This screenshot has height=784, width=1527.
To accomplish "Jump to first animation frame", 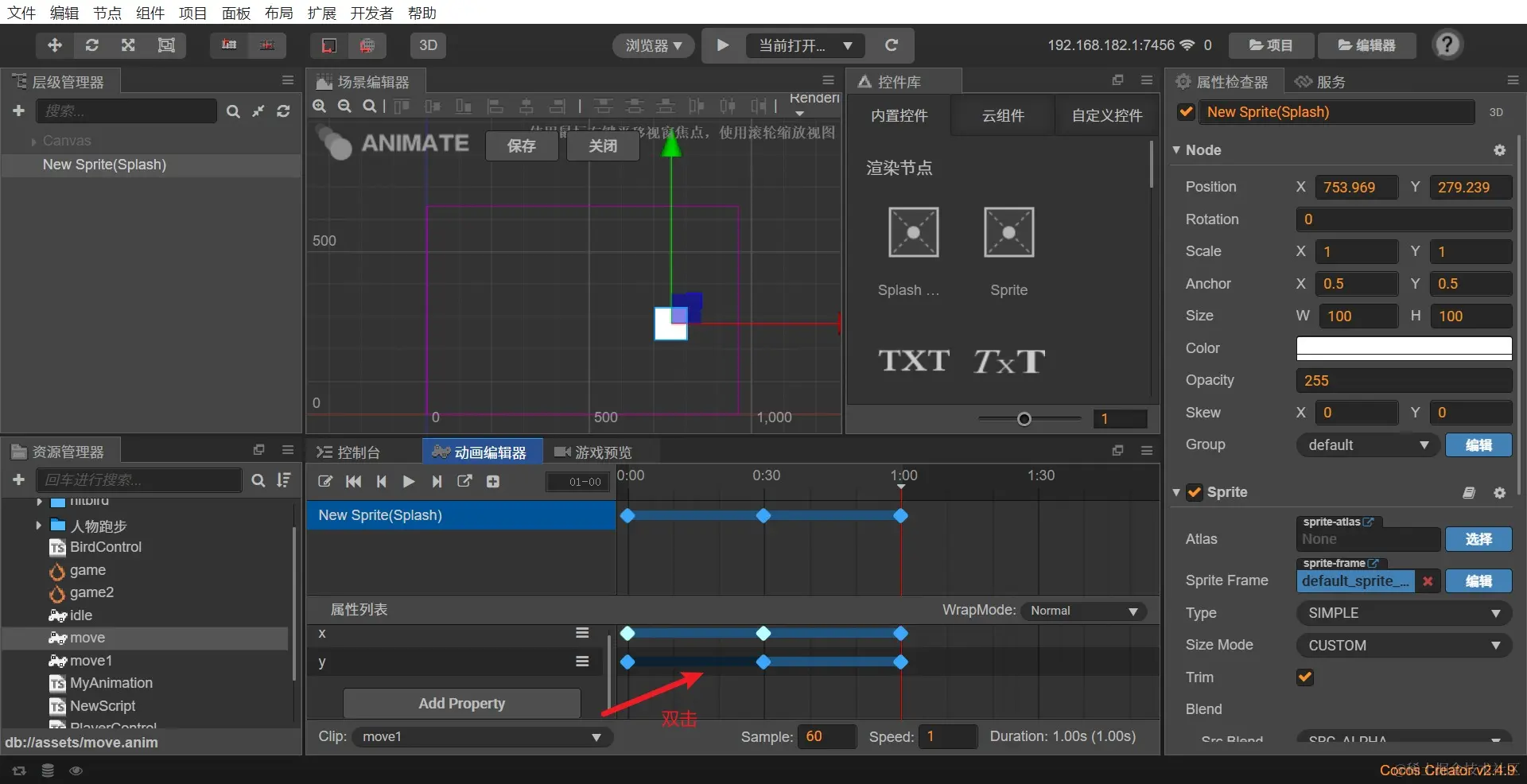I will [x=354, y=481].
